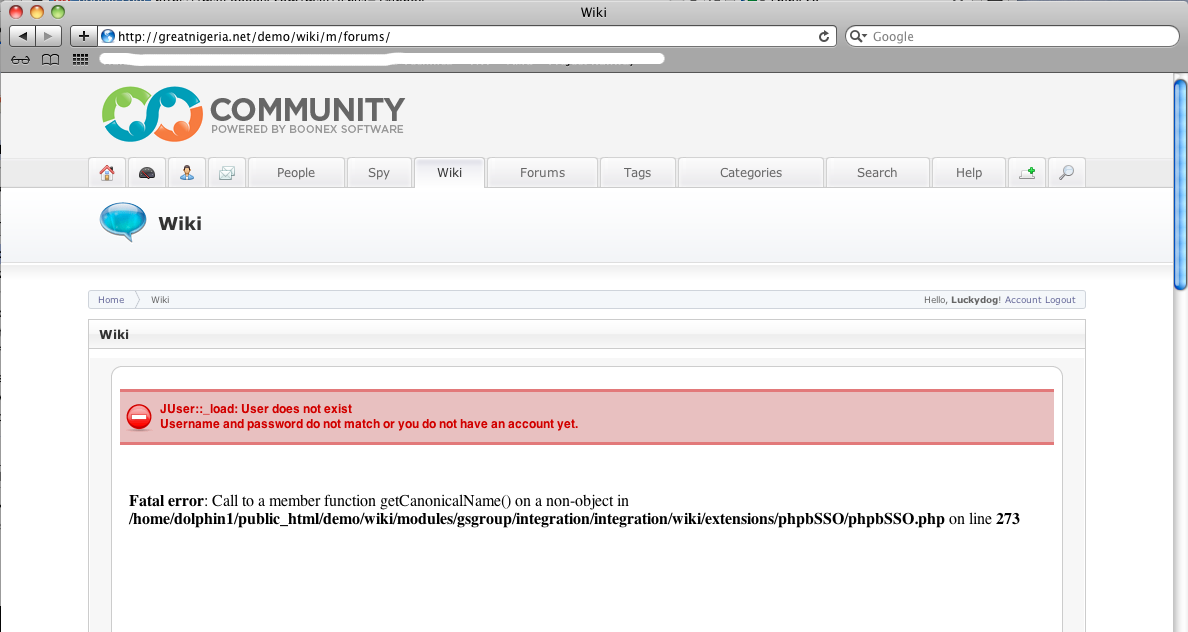Click the Wiki breadcrumb item

click(160, 300)
